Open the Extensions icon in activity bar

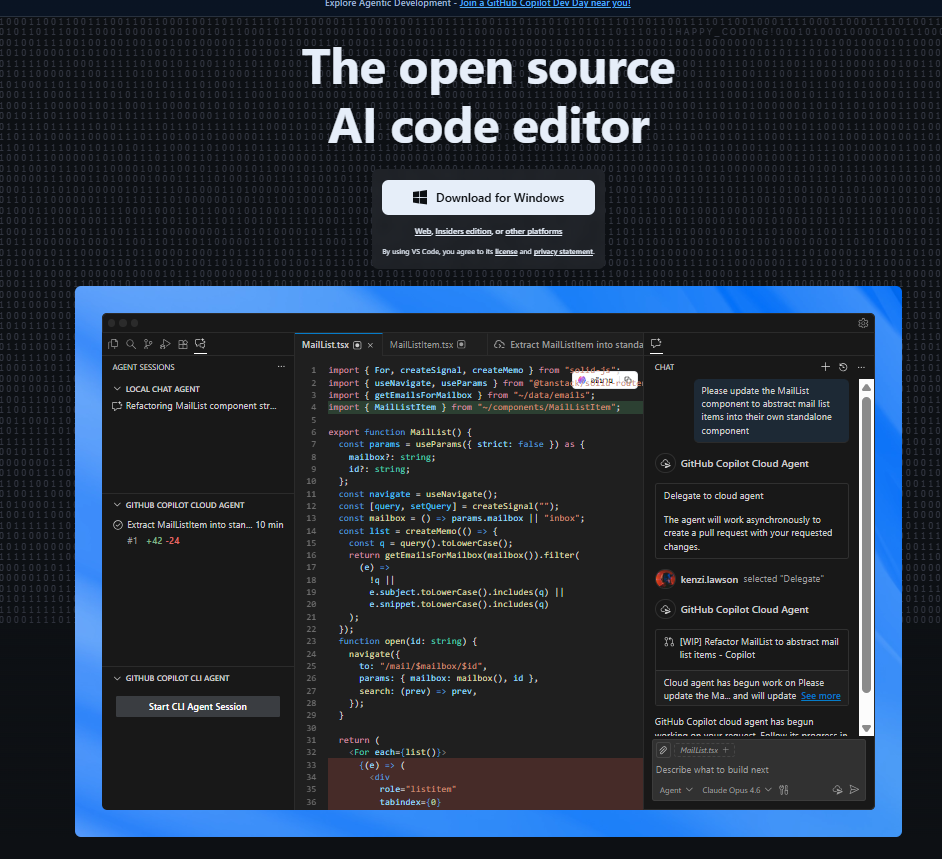point(183,344)
